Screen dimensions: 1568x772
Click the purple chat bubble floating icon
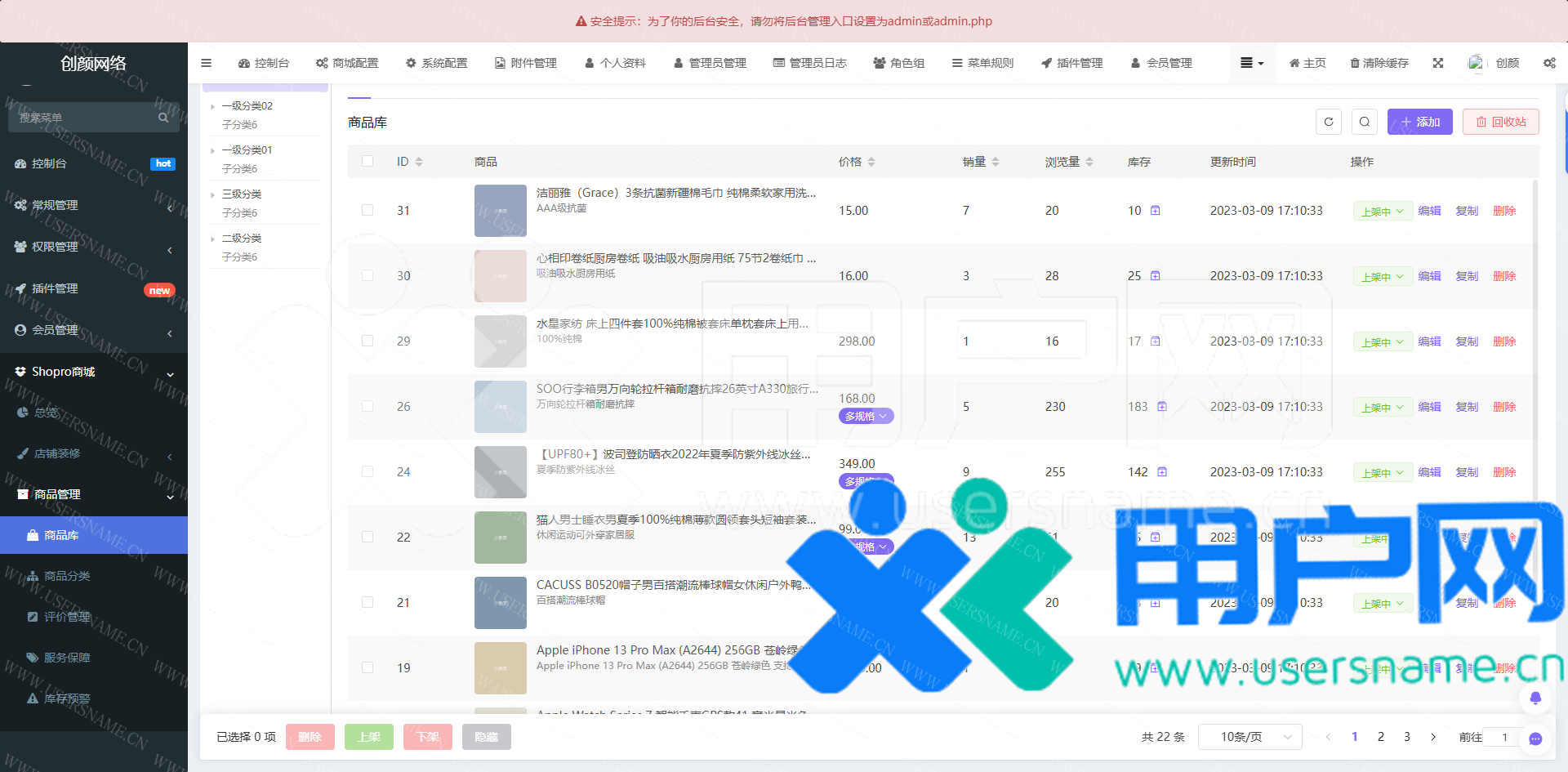1535,739
